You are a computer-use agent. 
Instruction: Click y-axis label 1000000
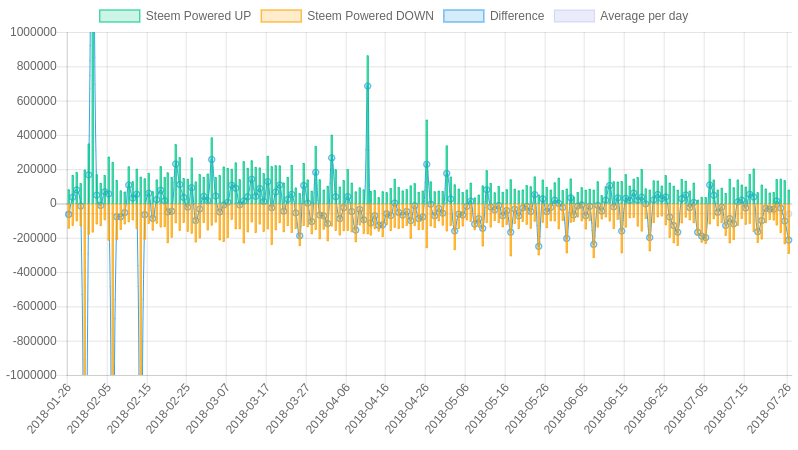33,32
